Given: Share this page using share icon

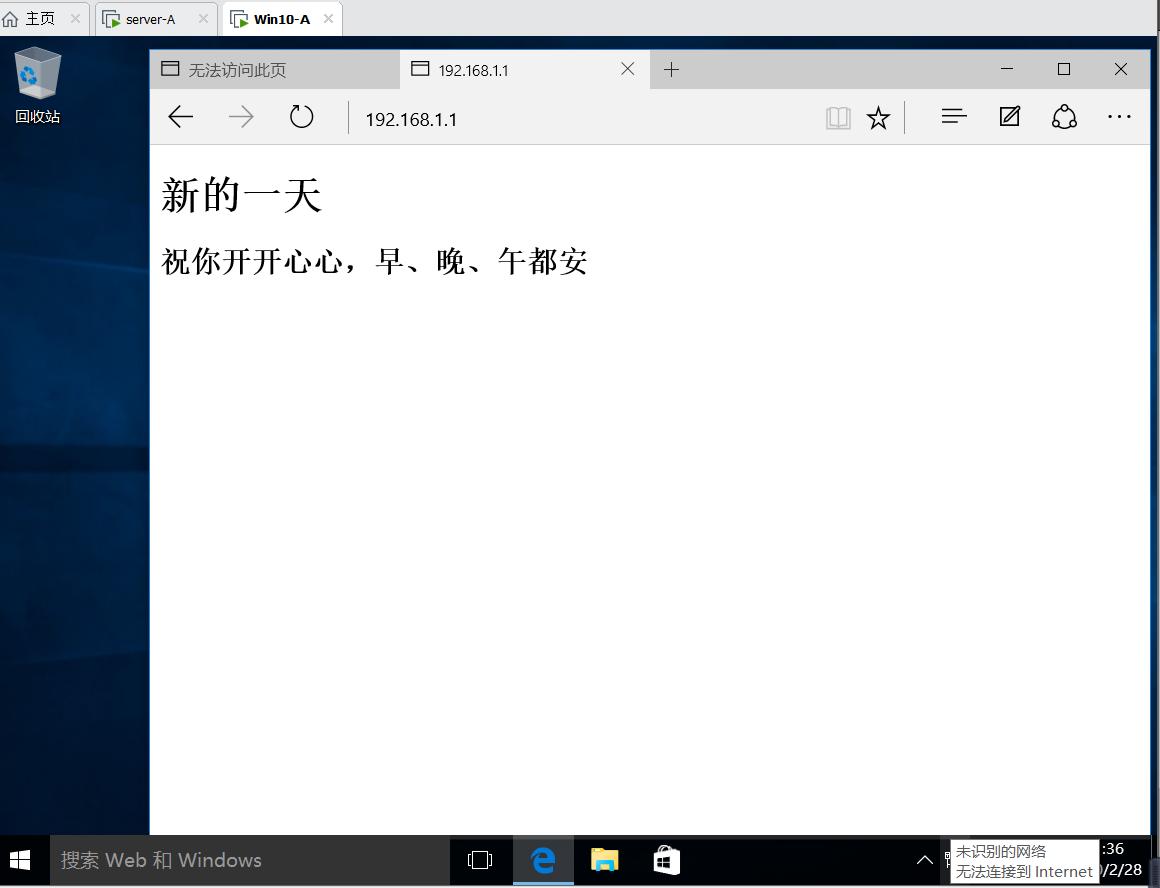Looking at the screenshot, I should [x=1064, y=117].
